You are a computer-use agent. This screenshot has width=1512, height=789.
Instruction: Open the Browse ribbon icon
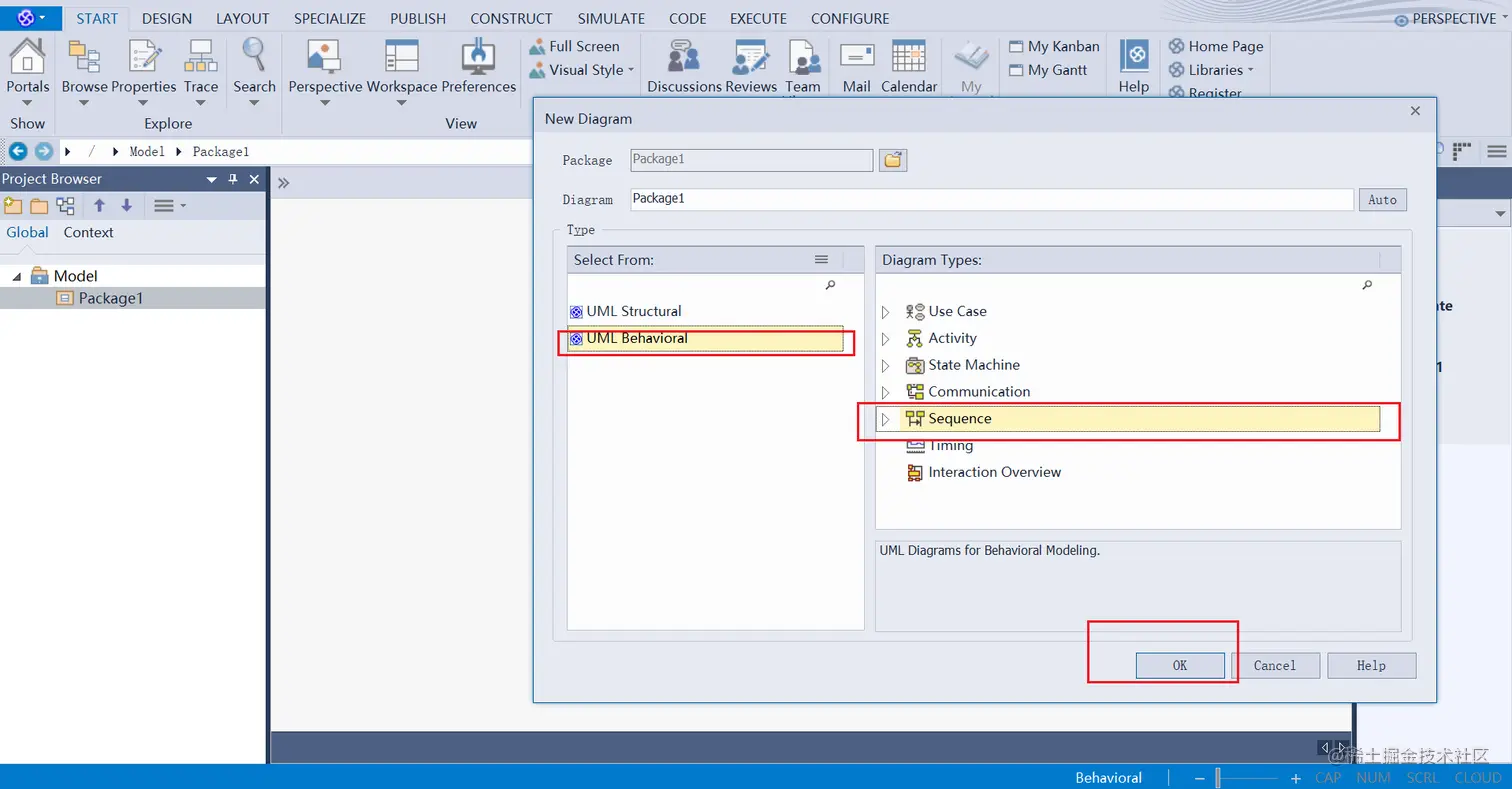(x=84, y=56)
